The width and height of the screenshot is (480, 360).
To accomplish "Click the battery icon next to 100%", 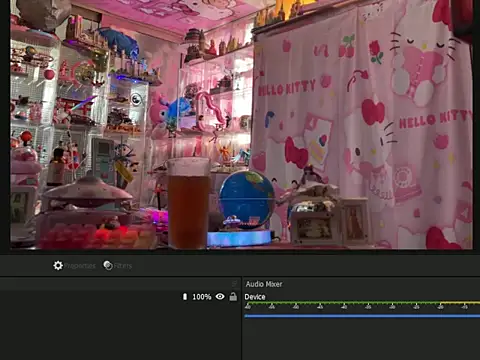I will (185, 296).
